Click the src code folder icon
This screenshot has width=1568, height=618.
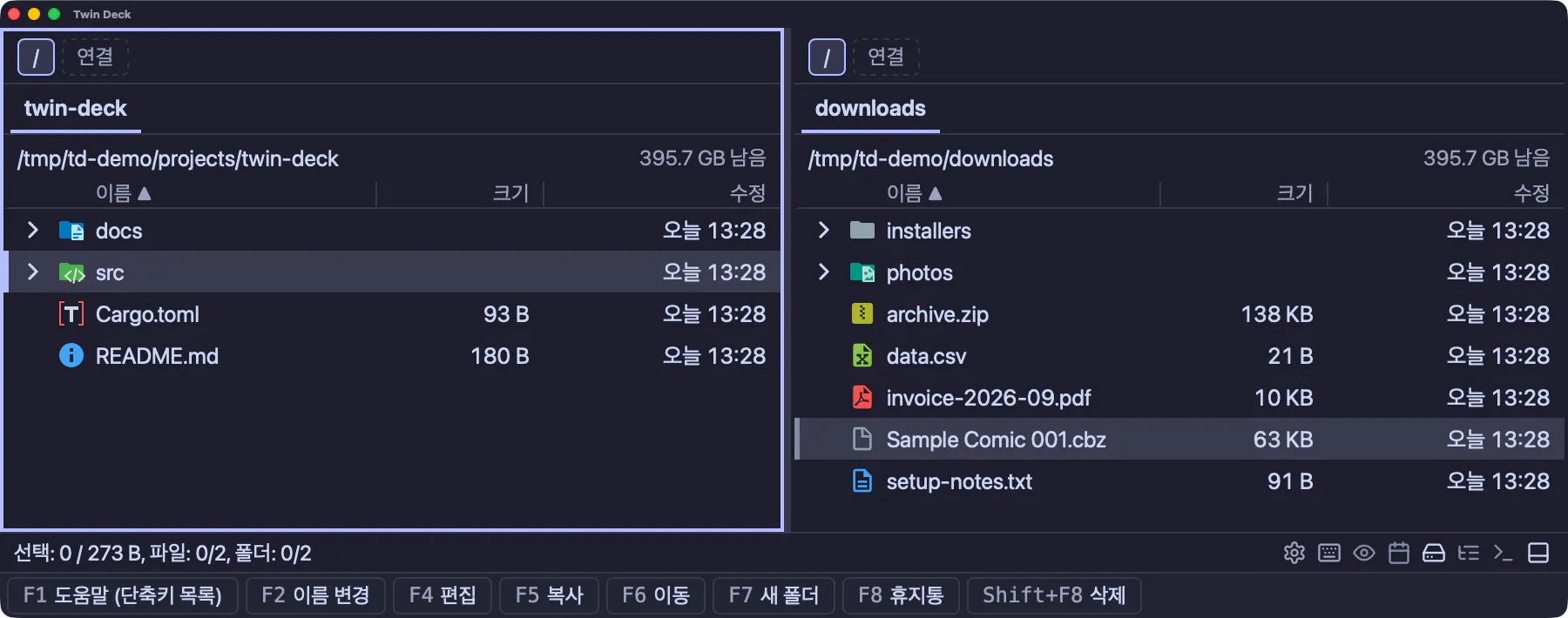click(x=71, y=272)
